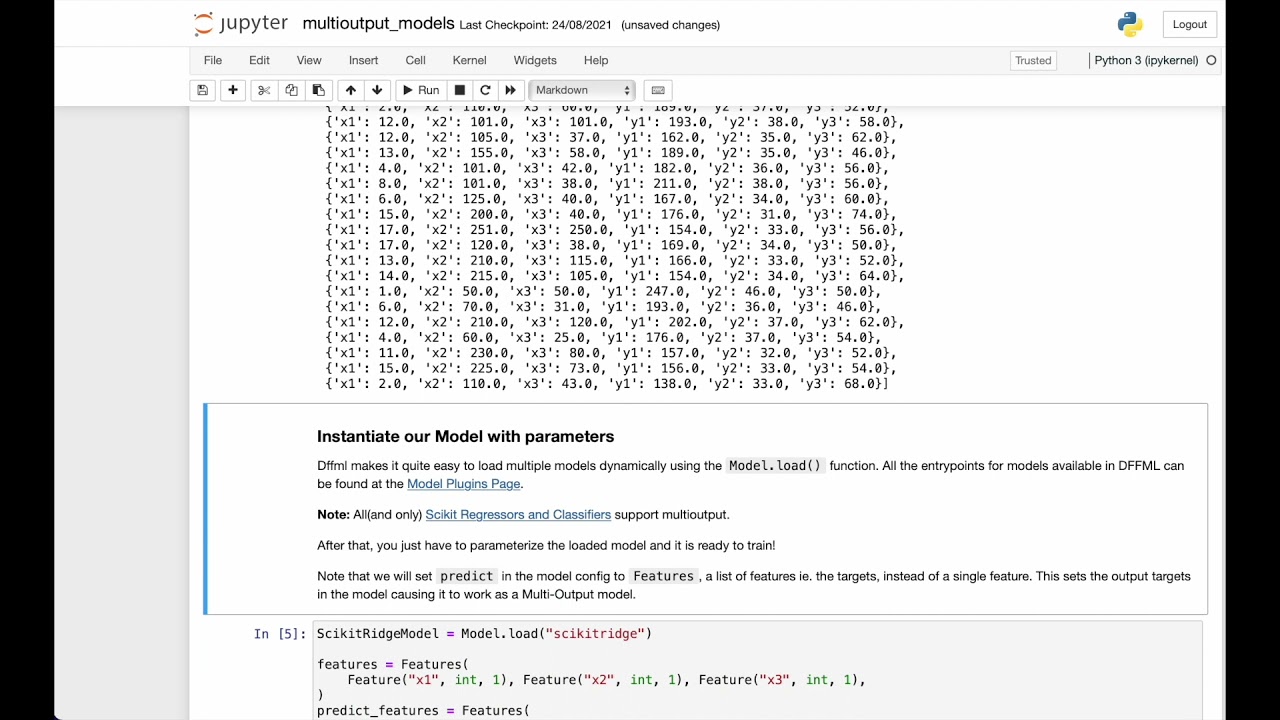Open the Kernel menu
Screen dimensions: 1280x720
469,61
